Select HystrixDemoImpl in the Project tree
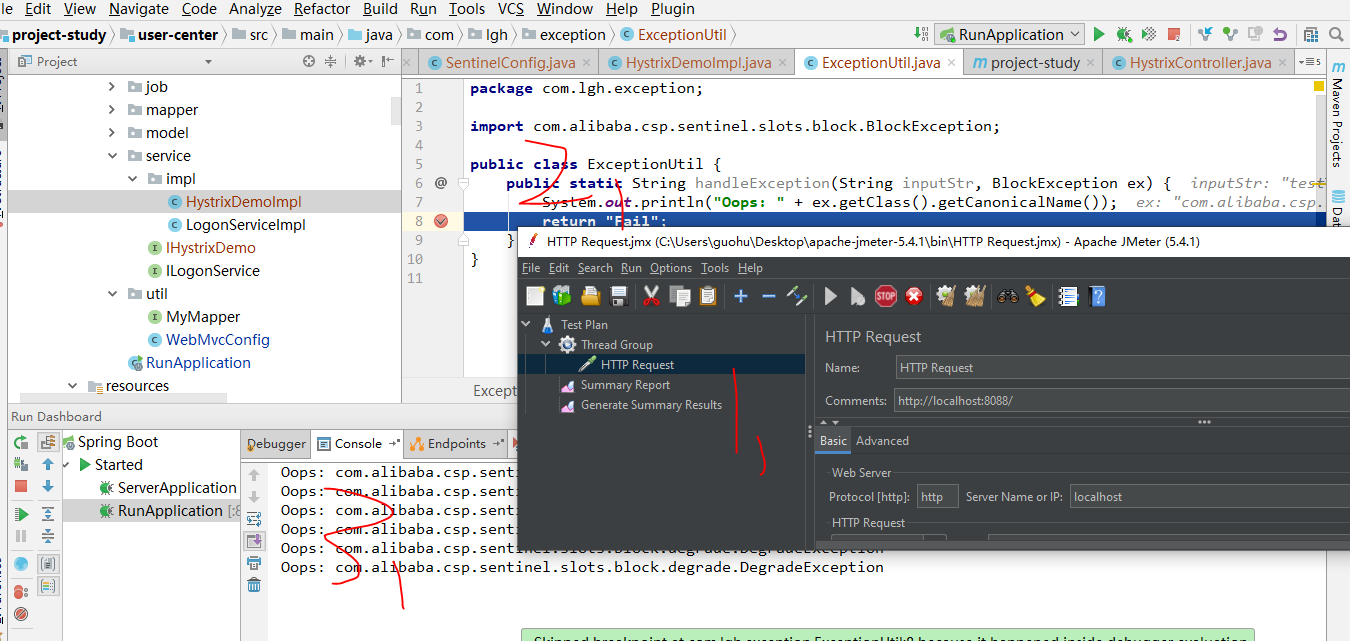This screenshot has height=641, width=1350. coord(243,202)
